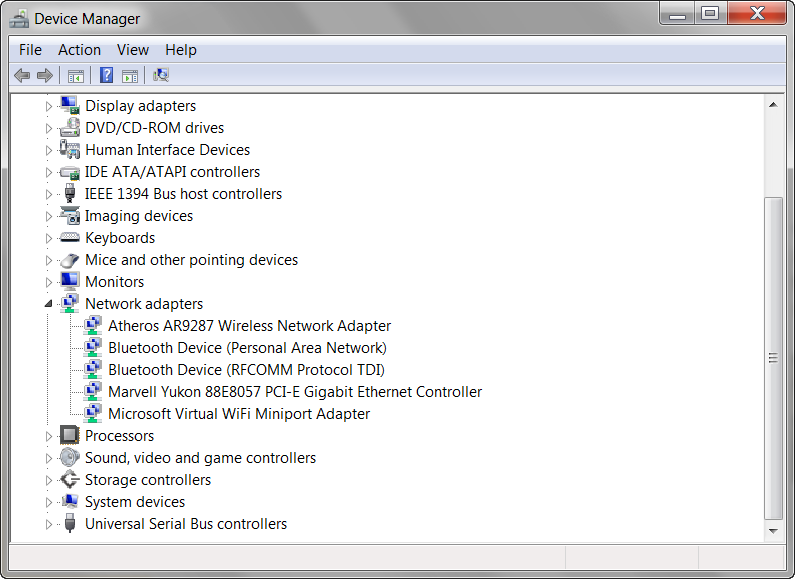The width and height of the screenshot is (795, 579).
Task: Click the DVD/CD-ROM drives icon
Action: pyautogui.click(x=69, y=127)
